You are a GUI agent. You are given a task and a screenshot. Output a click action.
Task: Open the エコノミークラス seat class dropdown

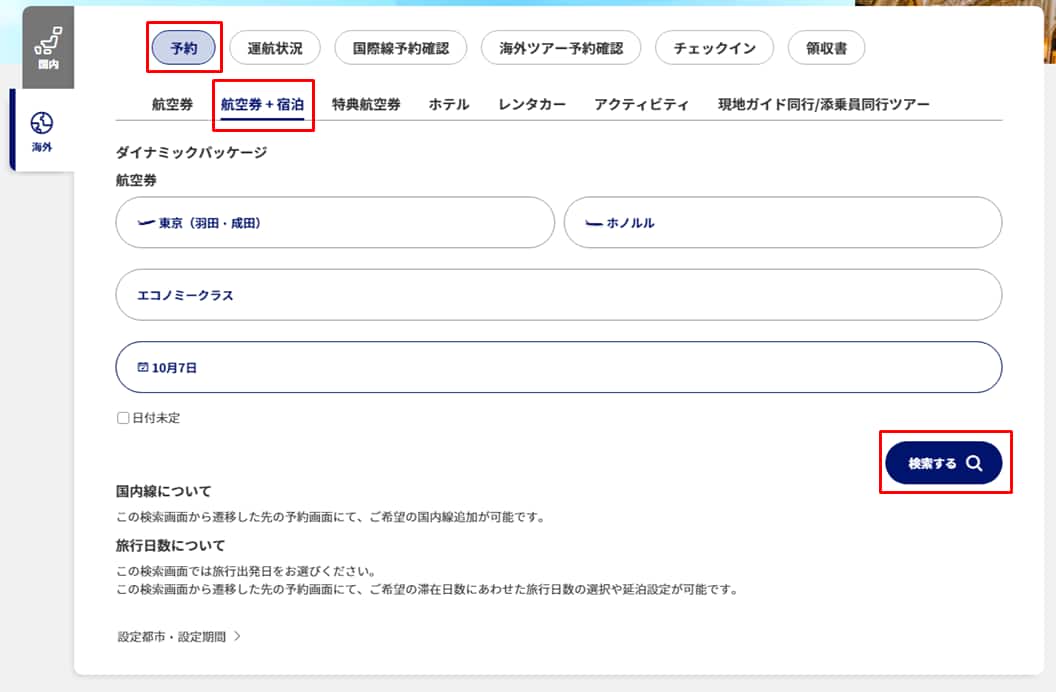pos(558,295)
